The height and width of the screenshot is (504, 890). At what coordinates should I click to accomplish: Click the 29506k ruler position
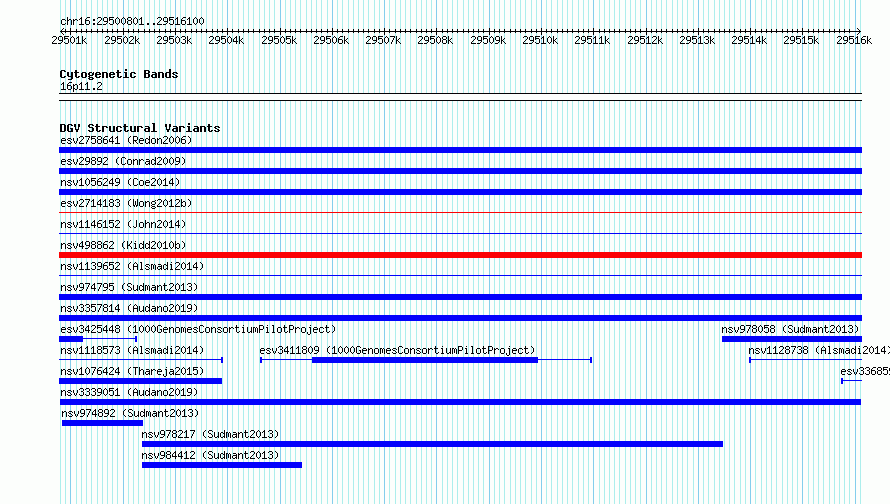331,40
